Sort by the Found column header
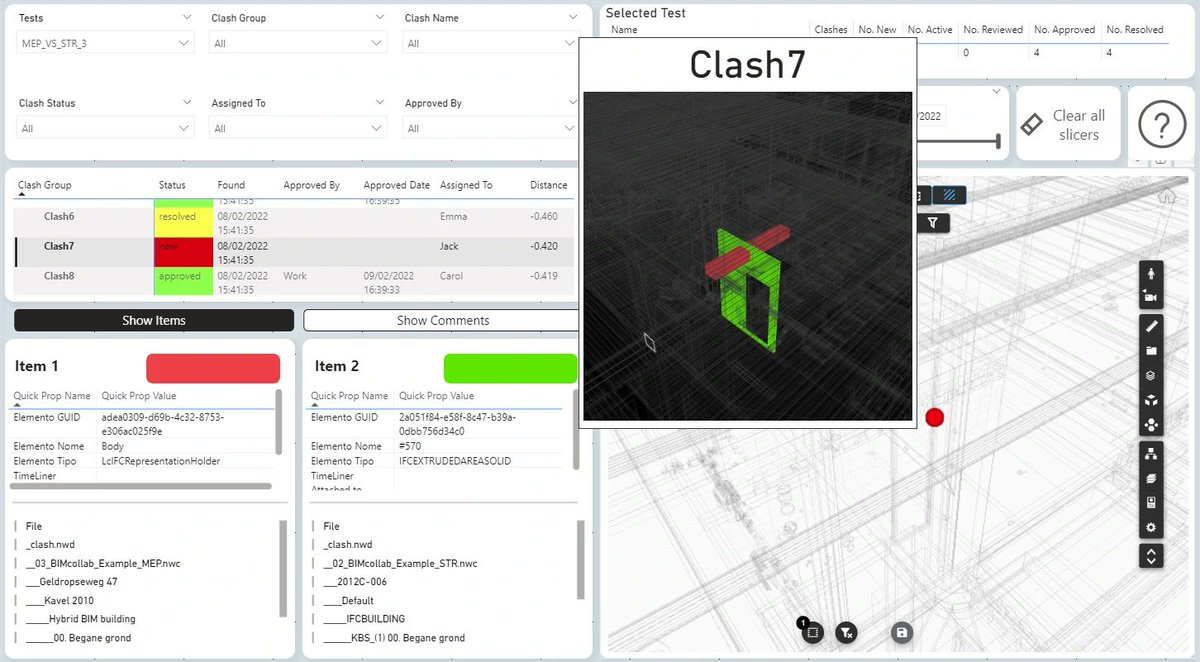1200x662 pixels. [231, 185]
